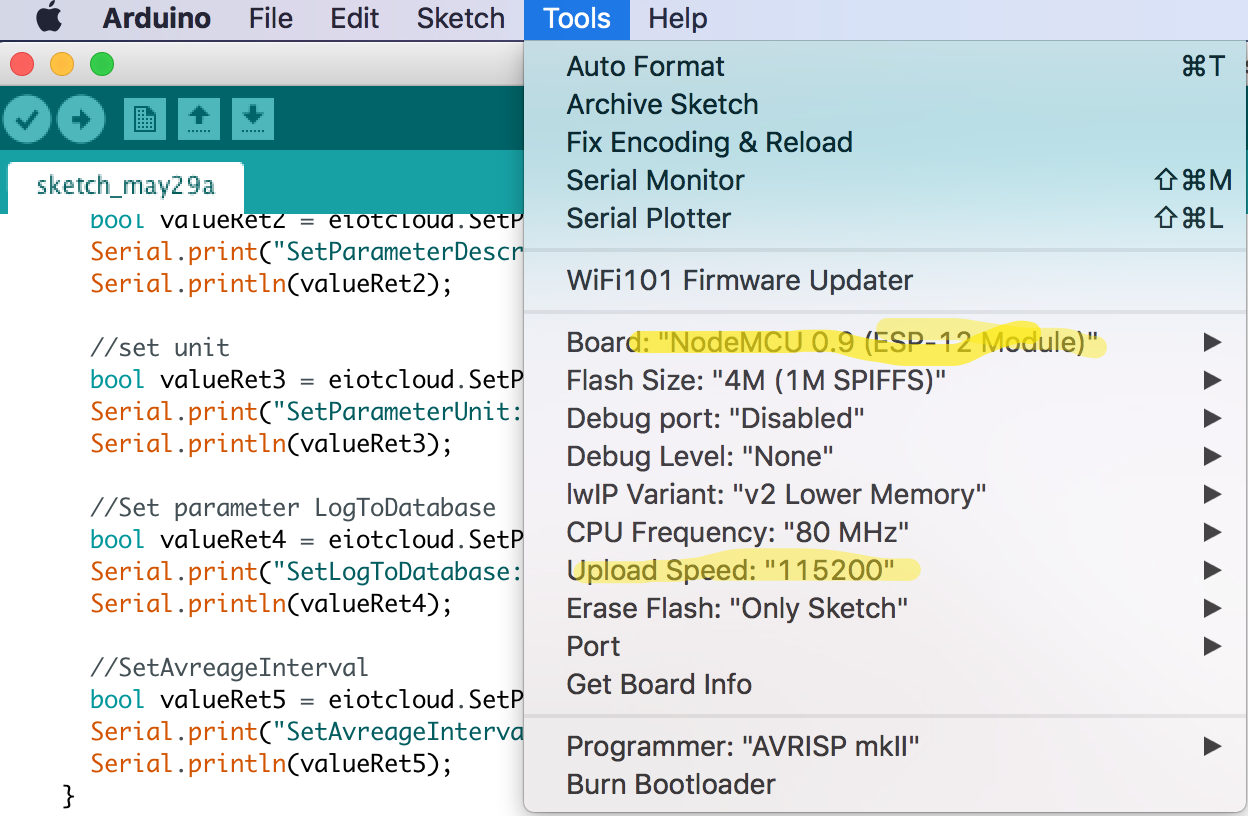Expand the Debug Level submenu
This screenshot has height=816, width=1248.
coord(886,457)
